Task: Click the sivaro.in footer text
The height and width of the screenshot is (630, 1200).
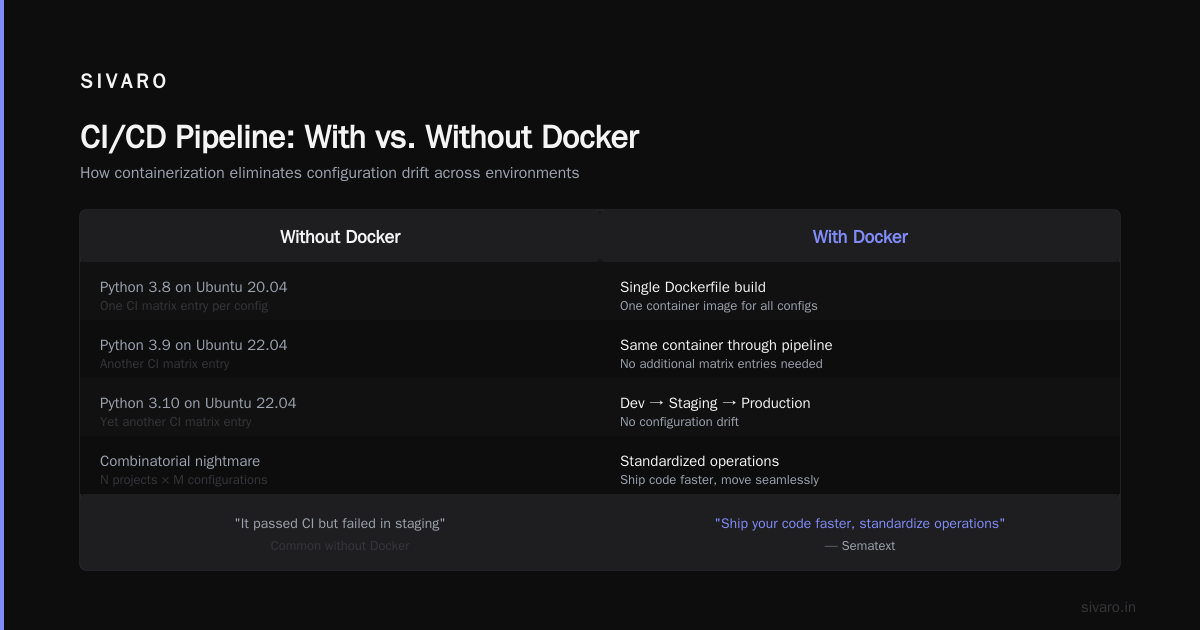Action: click(1108, 607)
